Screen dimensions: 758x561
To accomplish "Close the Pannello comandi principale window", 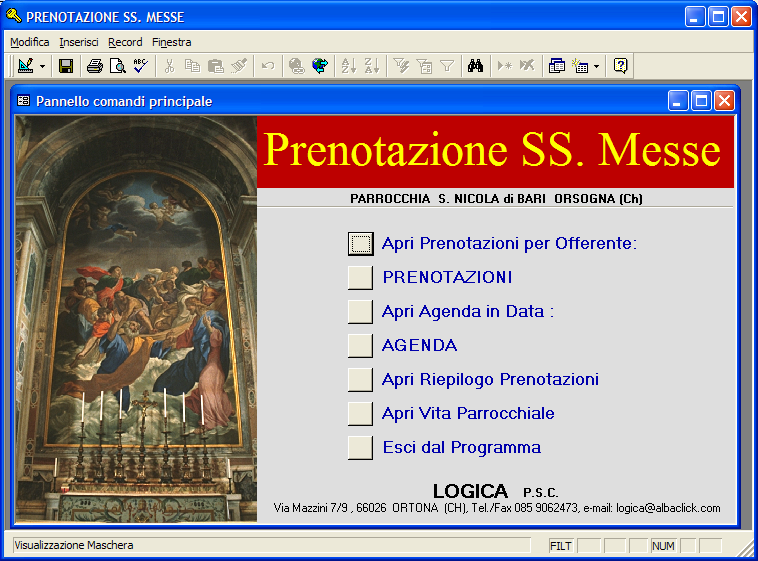I will coord(724,101).
